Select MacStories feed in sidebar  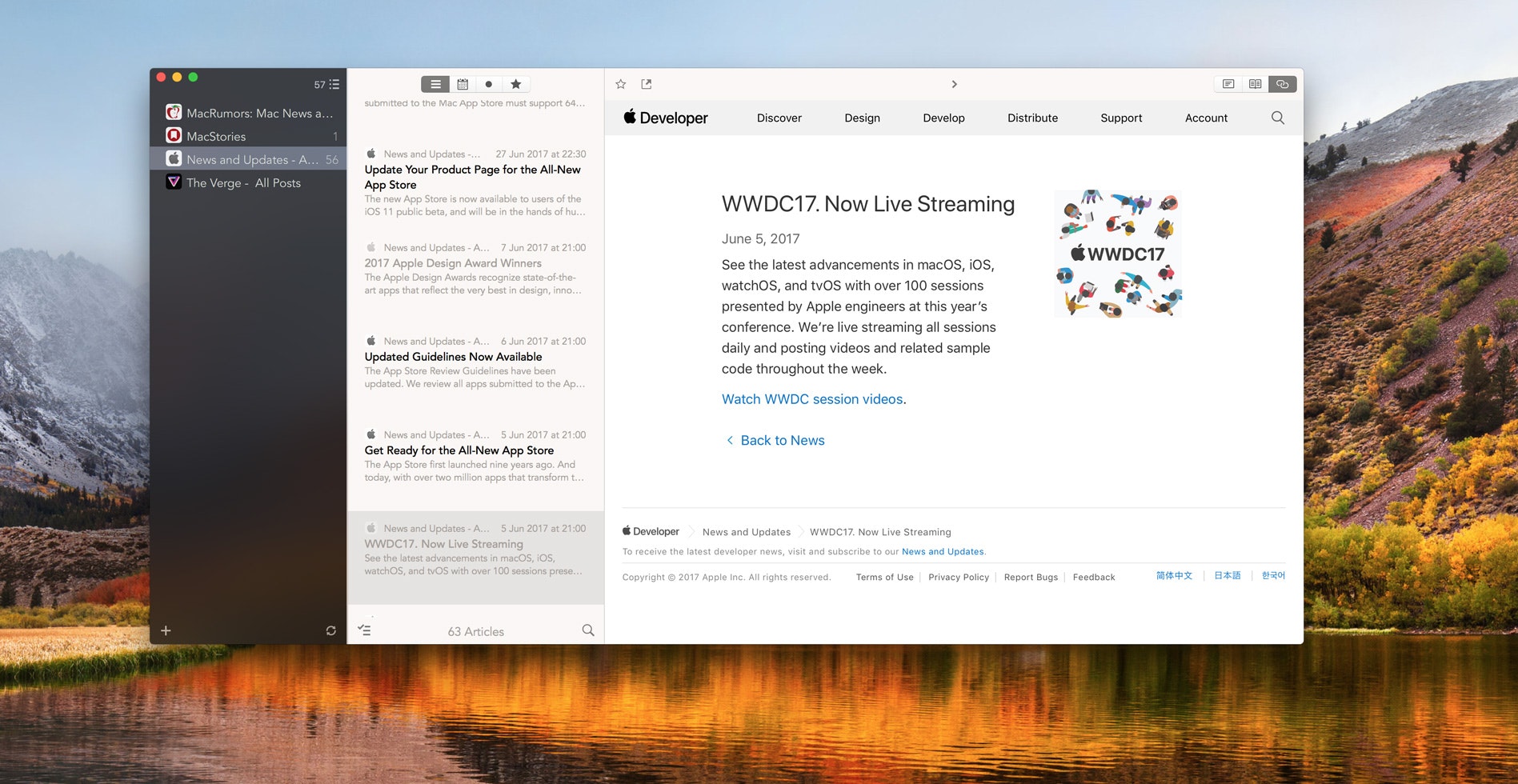(x=248, y=136)
